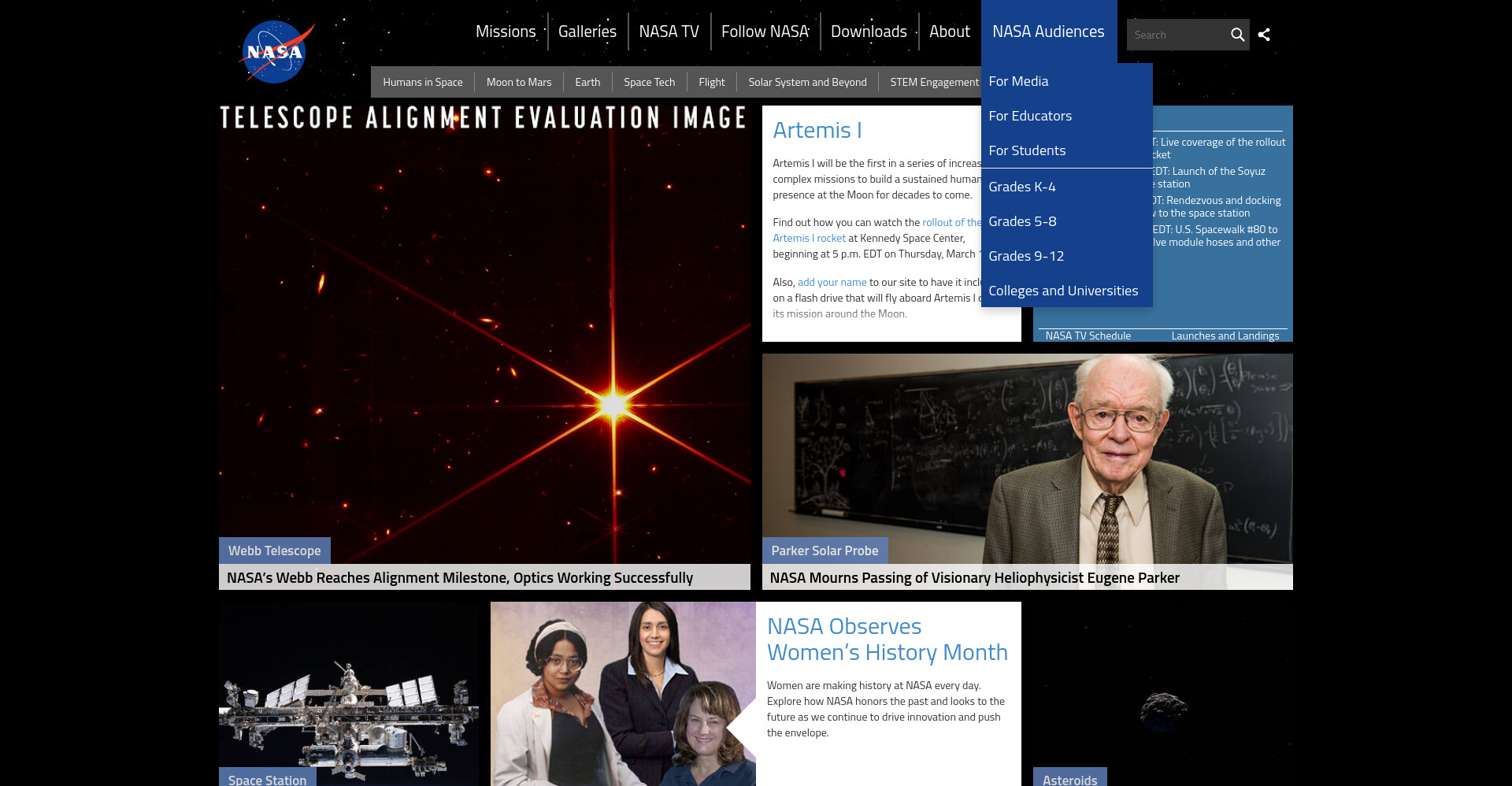Screen dimensions: 1512x786
Task: Click 'Rendezvous and docking' event
Action: [x=1219, y=206]
